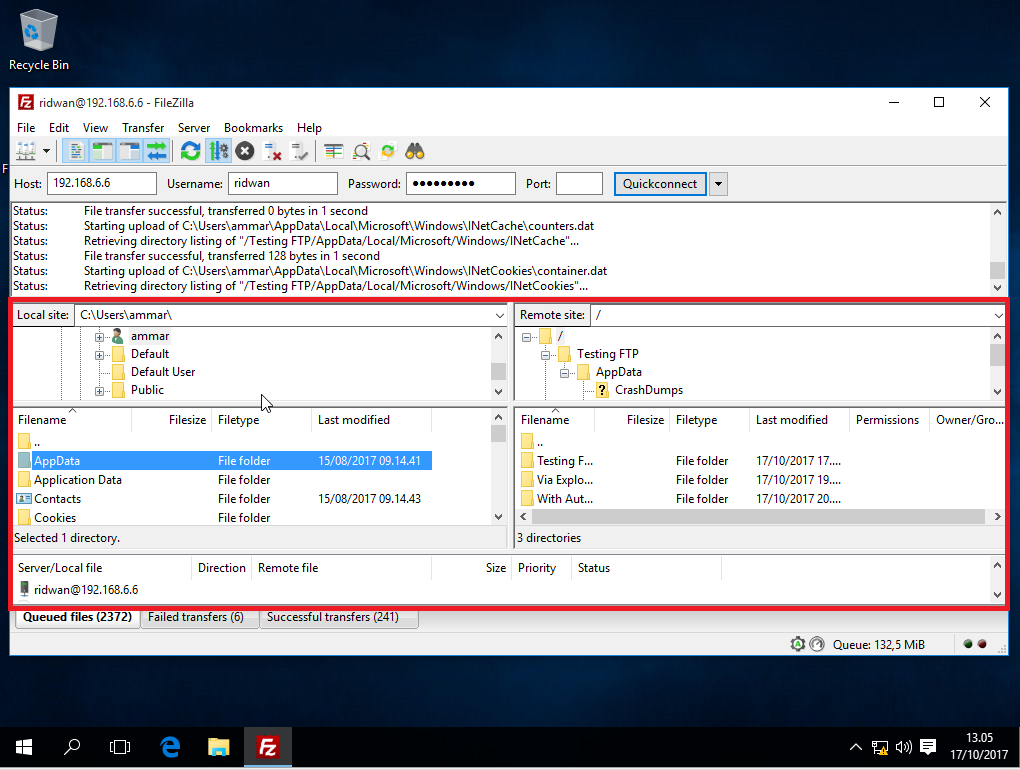Open Task View on the taskbar

[120, 747]
